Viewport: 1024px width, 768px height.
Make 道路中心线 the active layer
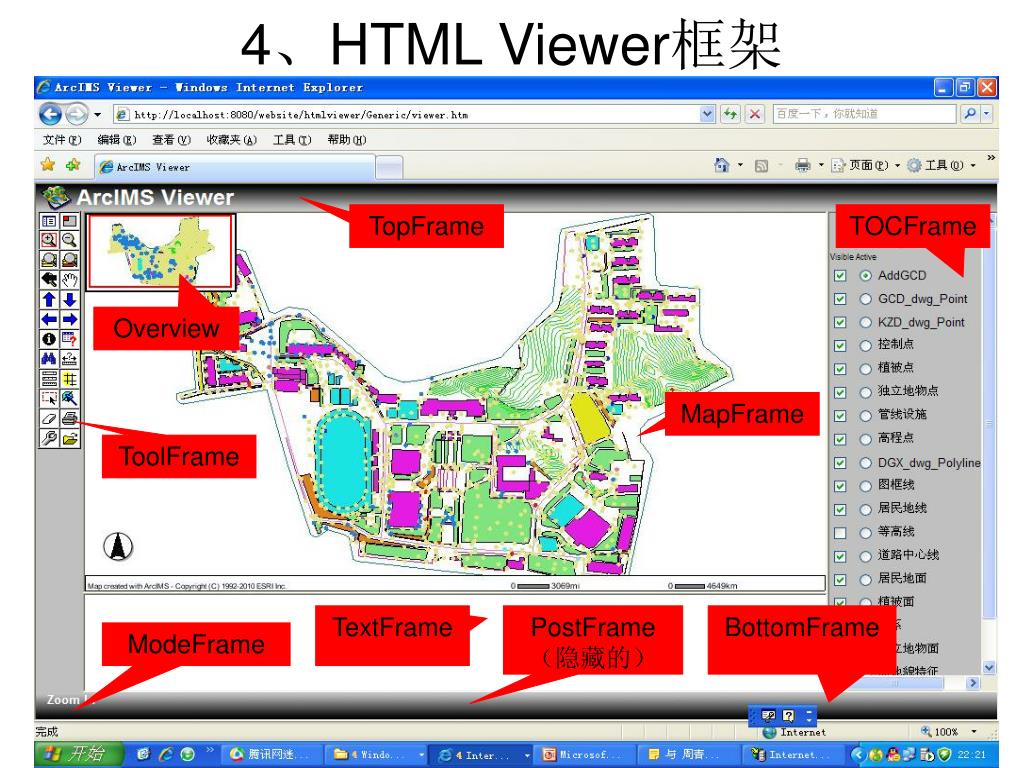point(865,556)
